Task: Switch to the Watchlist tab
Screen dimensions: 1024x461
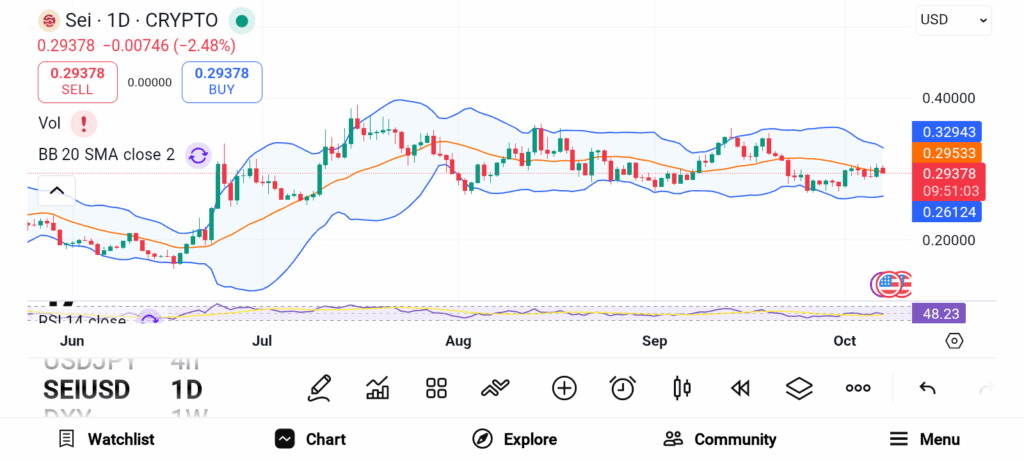Action: coord(106,439)
